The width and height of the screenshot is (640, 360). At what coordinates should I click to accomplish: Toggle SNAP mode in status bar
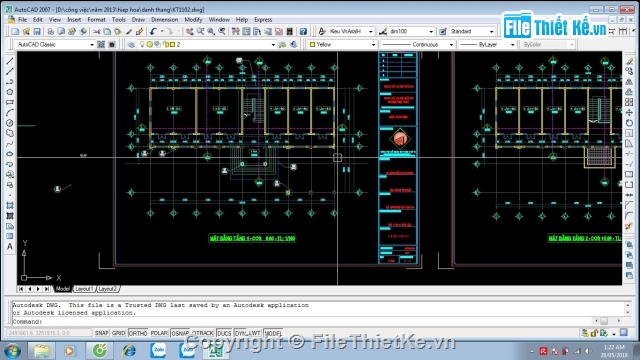(x=102, y=333)
